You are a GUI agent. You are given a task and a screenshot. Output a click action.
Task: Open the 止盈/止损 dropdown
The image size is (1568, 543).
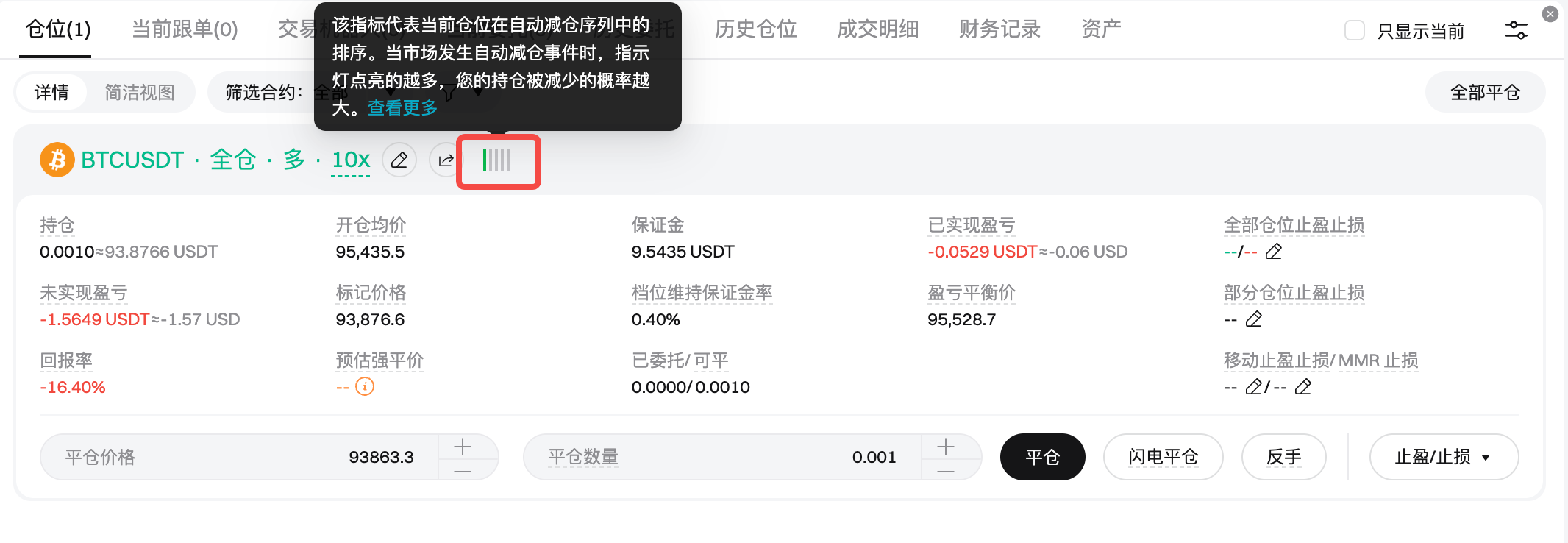1443,457
